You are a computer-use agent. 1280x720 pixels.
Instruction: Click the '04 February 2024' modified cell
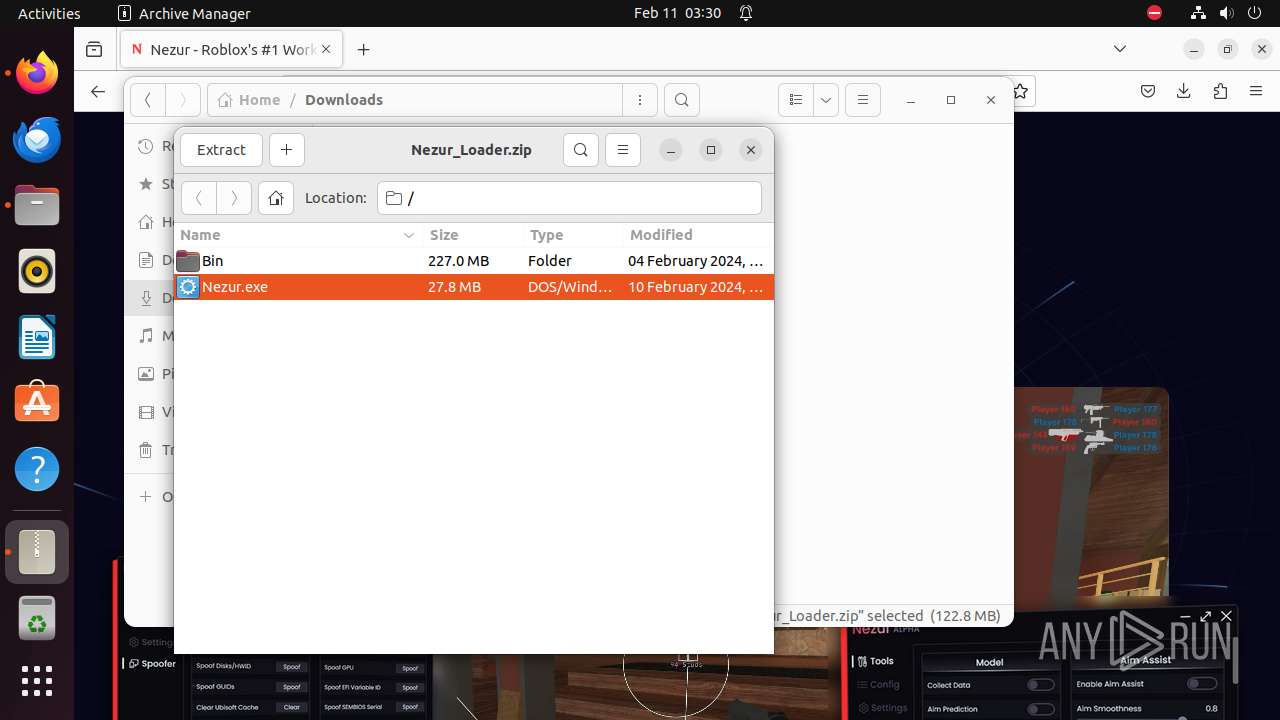coord(696,261)
